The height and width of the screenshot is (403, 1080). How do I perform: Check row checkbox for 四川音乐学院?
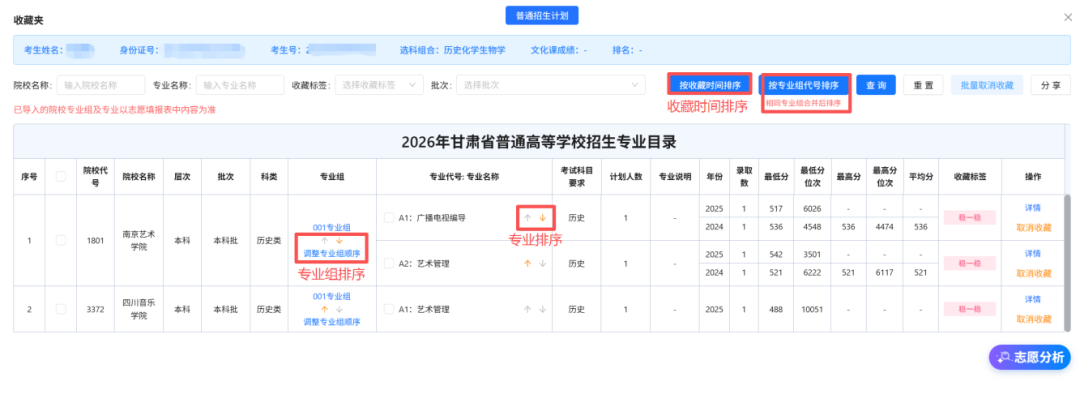(x=61, y=309)
